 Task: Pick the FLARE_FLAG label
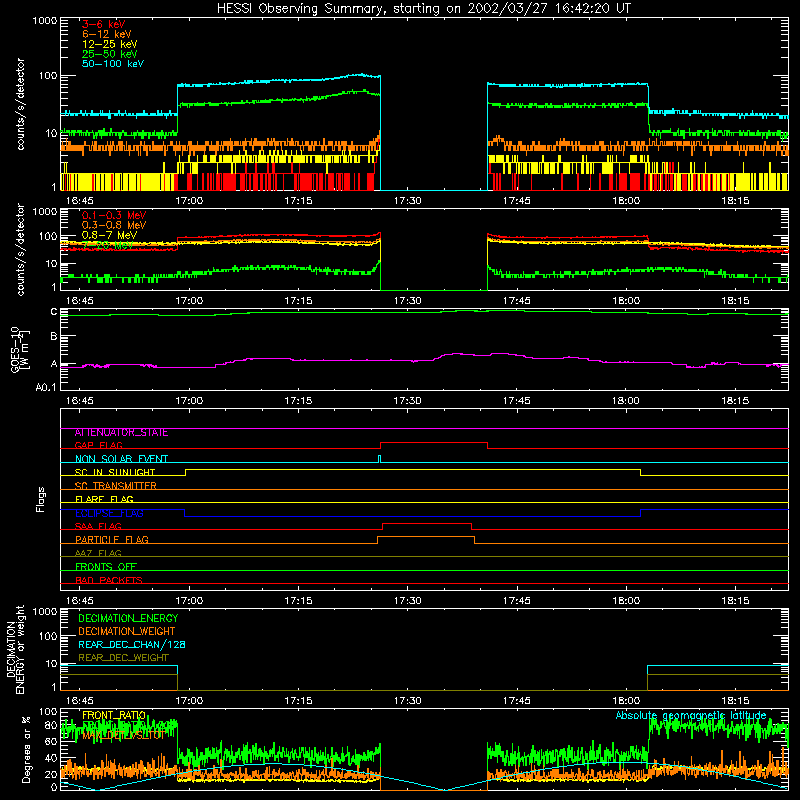tap(104, 499)
